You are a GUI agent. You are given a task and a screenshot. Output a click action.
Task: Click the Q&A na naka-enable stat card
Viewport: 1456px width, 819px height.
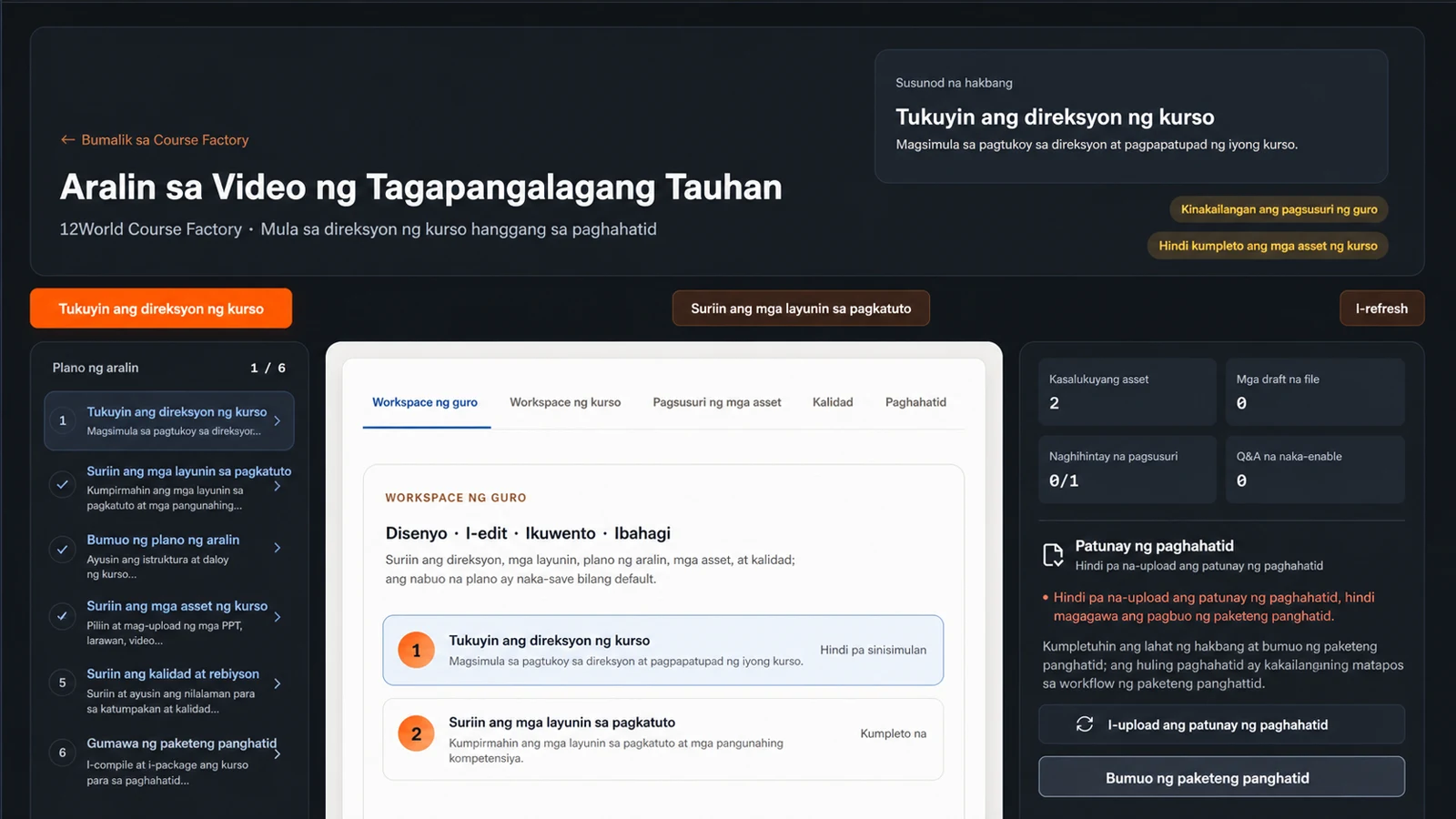1315,469
